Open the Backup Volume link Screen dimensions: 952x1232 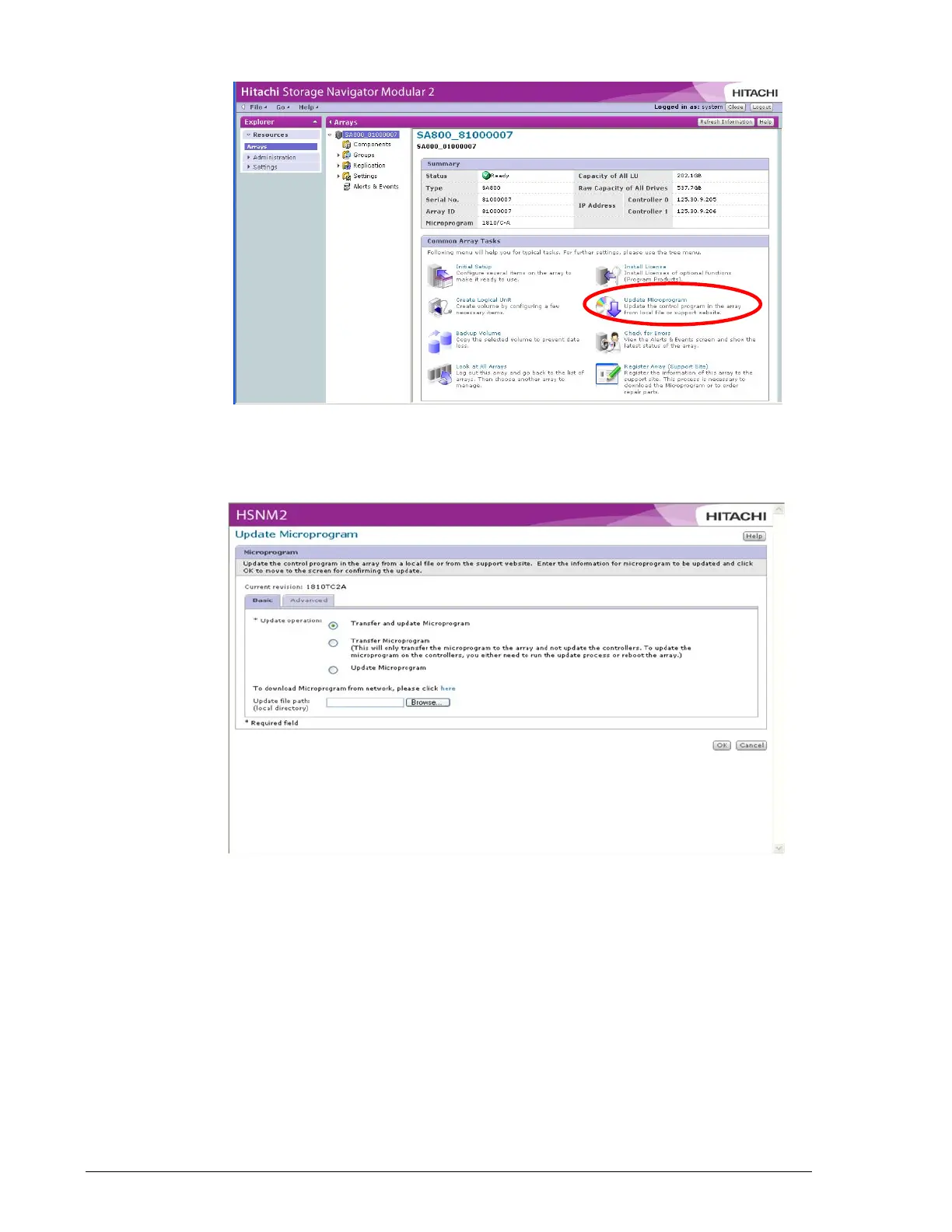point(478,334)
